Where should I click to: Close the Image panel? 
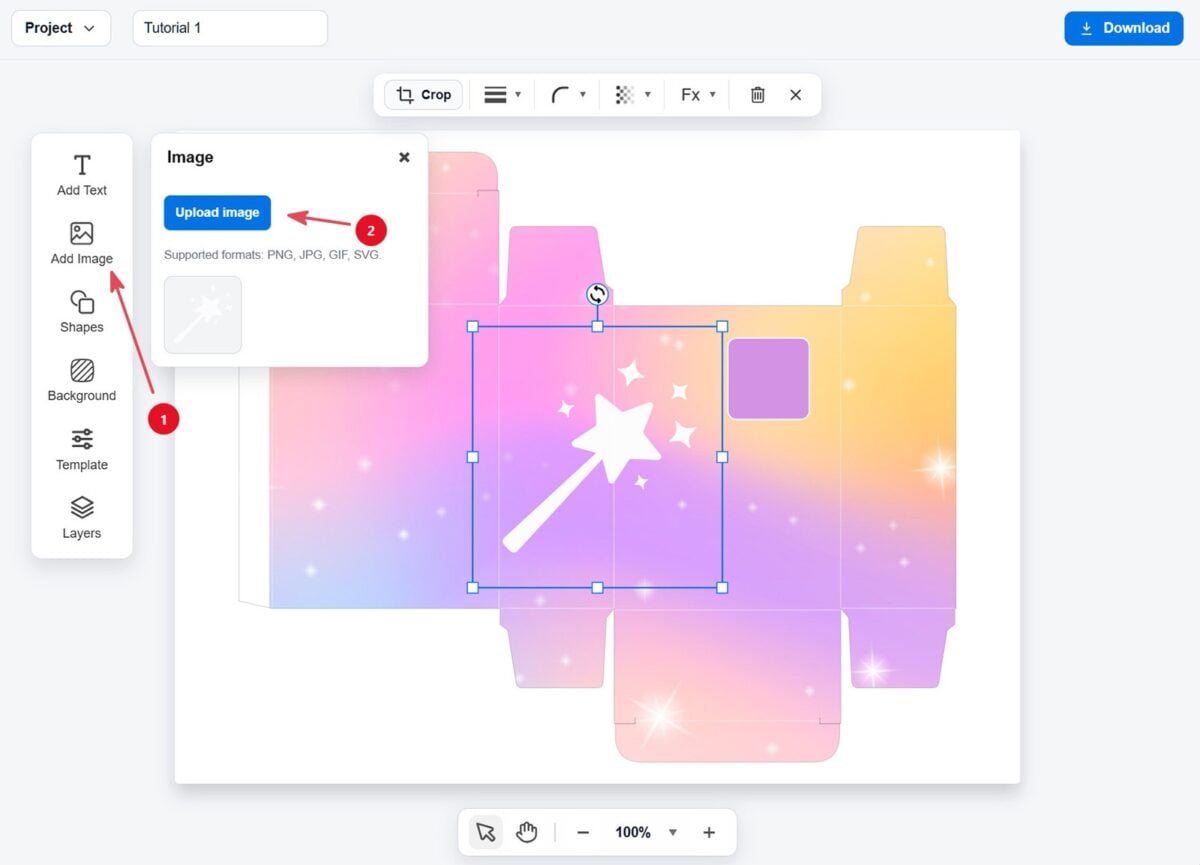(404, 157)
